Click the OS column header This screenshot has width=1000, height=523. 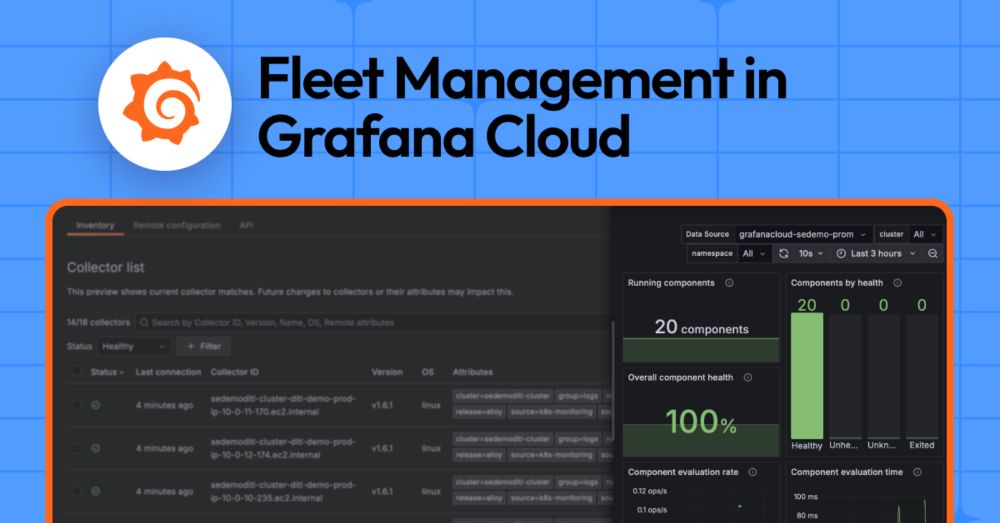click(x=427, y=372)
